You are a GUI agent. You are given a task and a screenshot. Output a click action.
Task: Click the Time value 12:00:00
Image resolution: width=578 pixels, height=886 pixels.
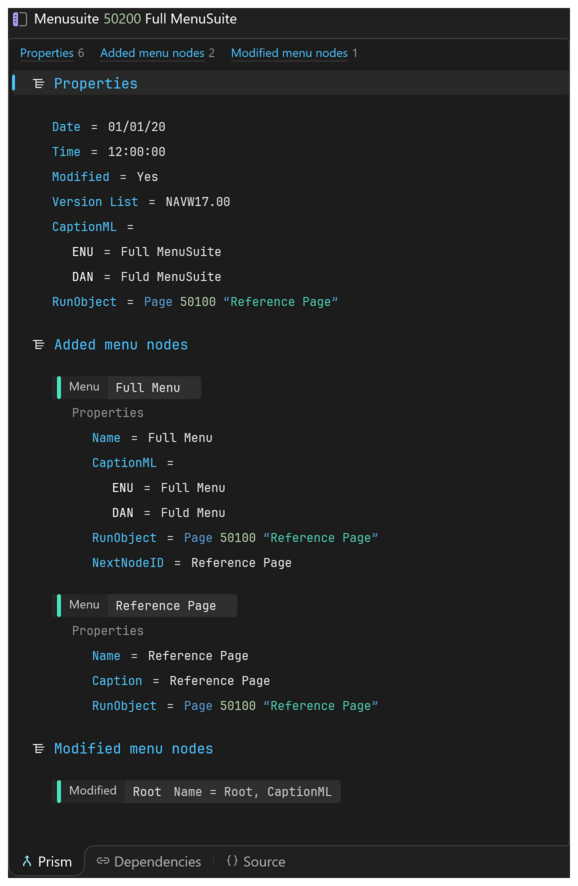[137, 152]
